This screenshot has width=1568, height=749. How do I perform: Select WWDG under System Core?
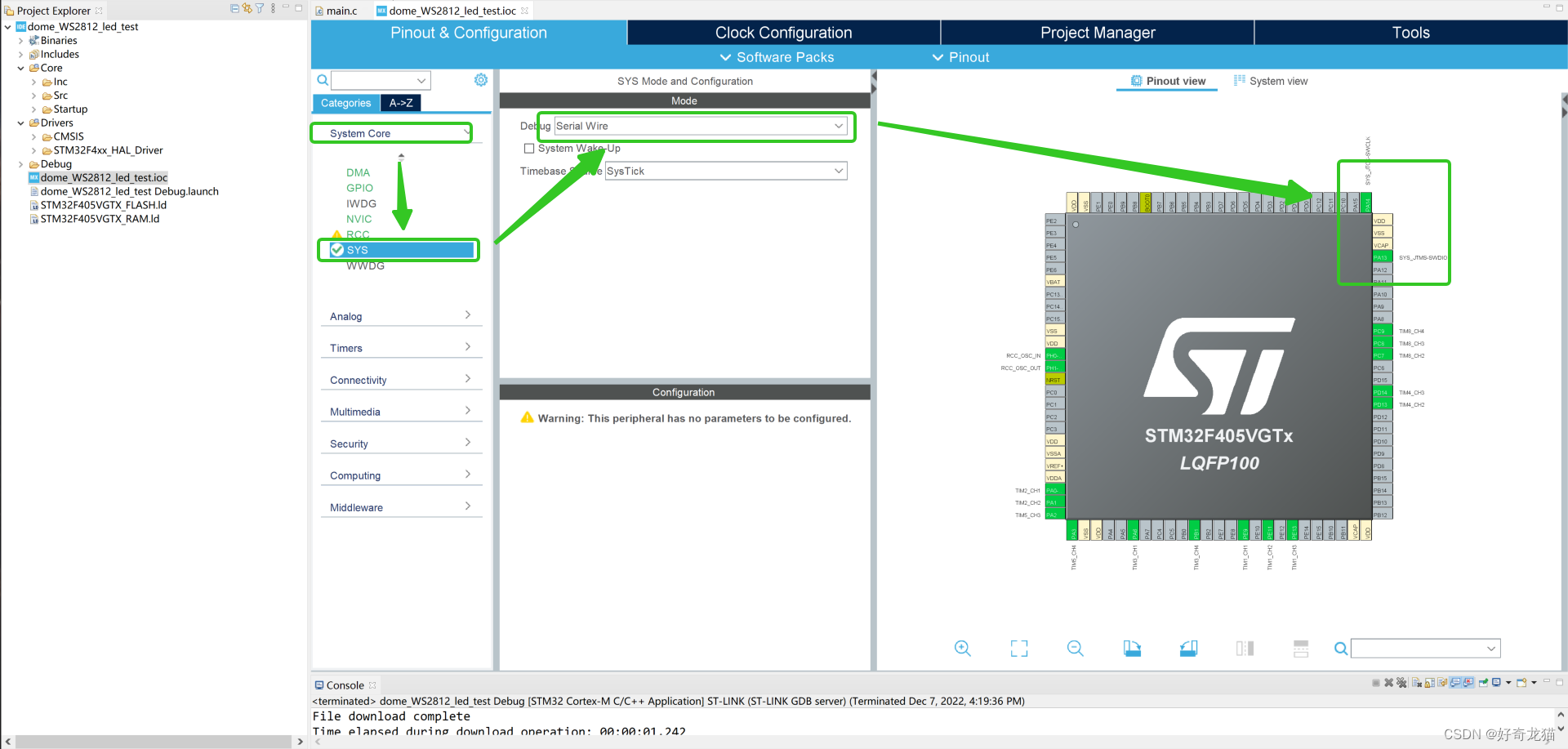[365, 265]
